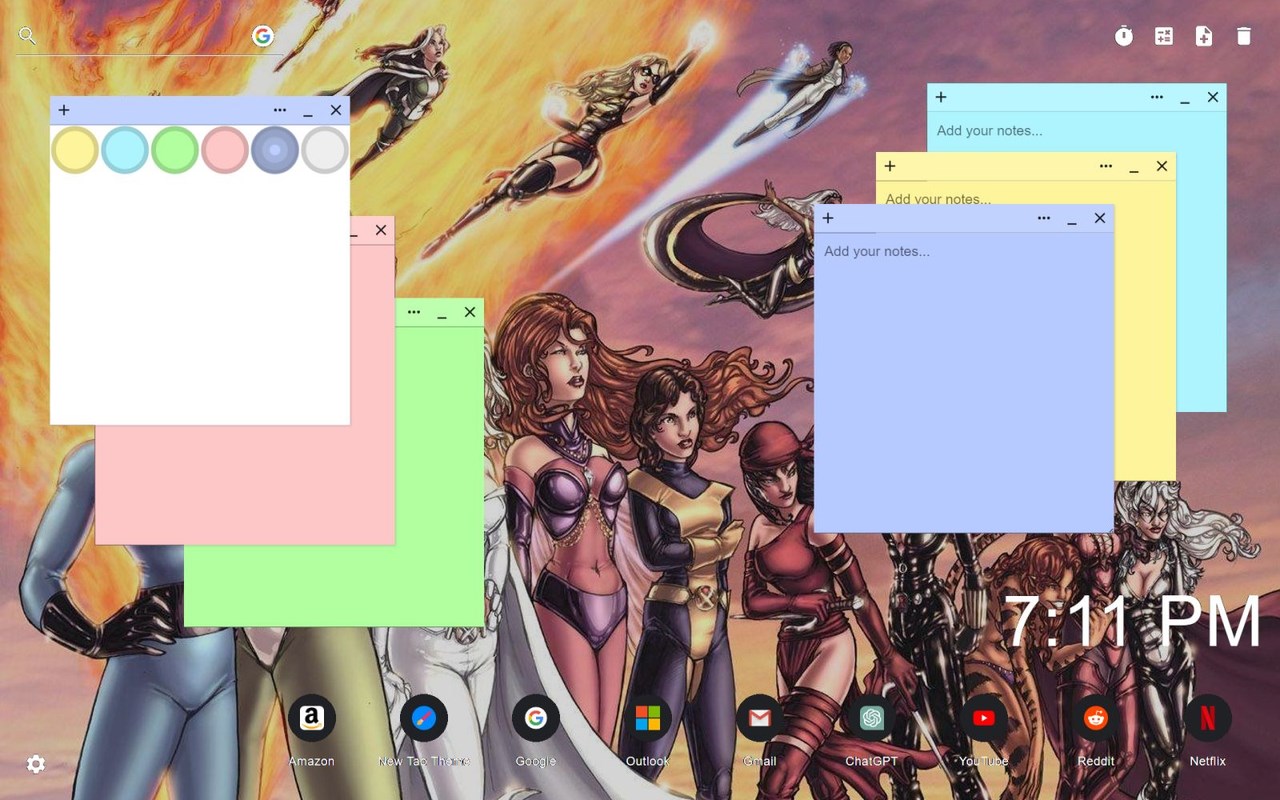Pick the yellow color swatch
1280x800 pixels.
coord(75,150)
